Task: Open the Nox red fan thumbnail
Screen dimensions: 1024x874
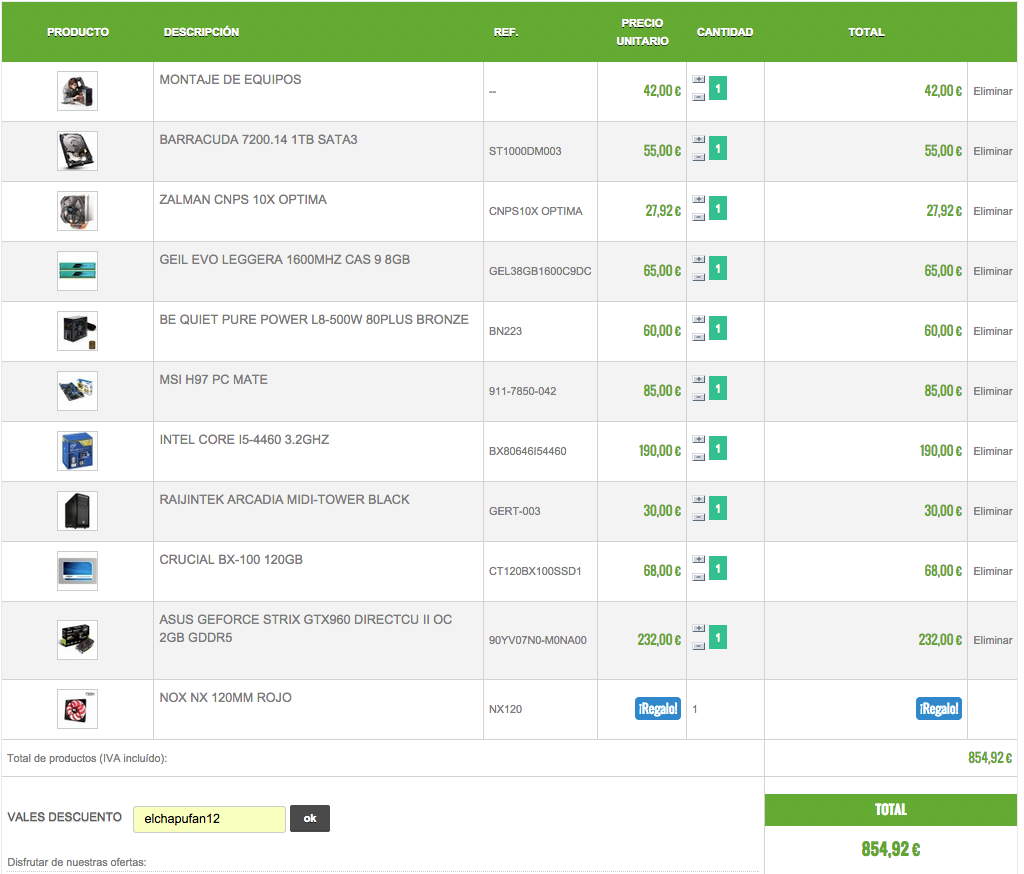Action: point(77,709)
